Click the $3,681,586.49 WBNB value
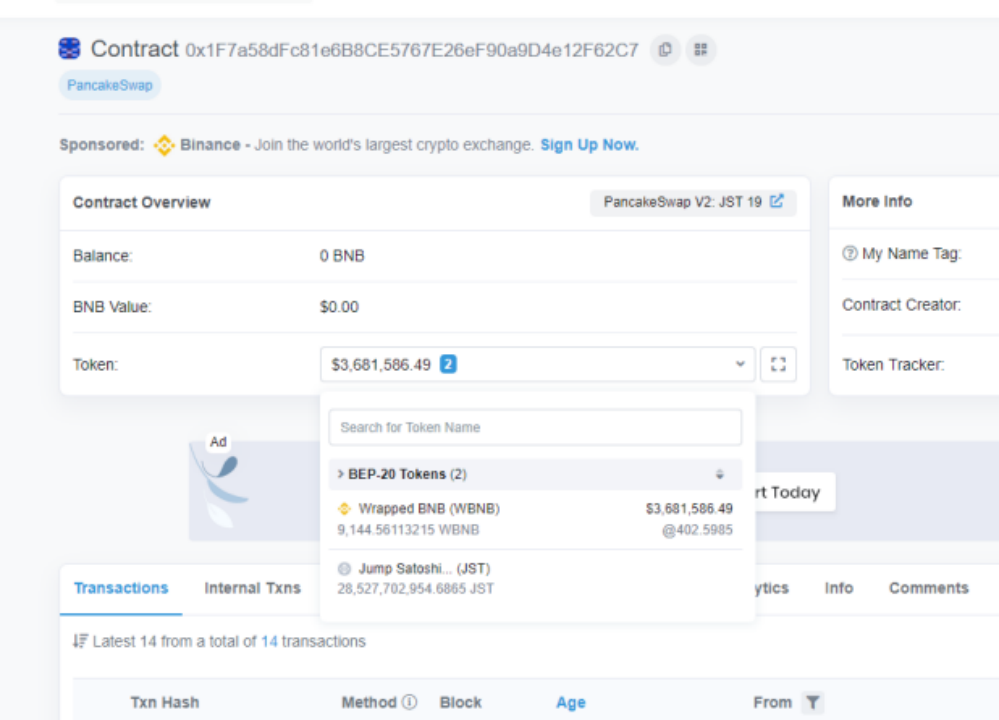 coord(689,508)
